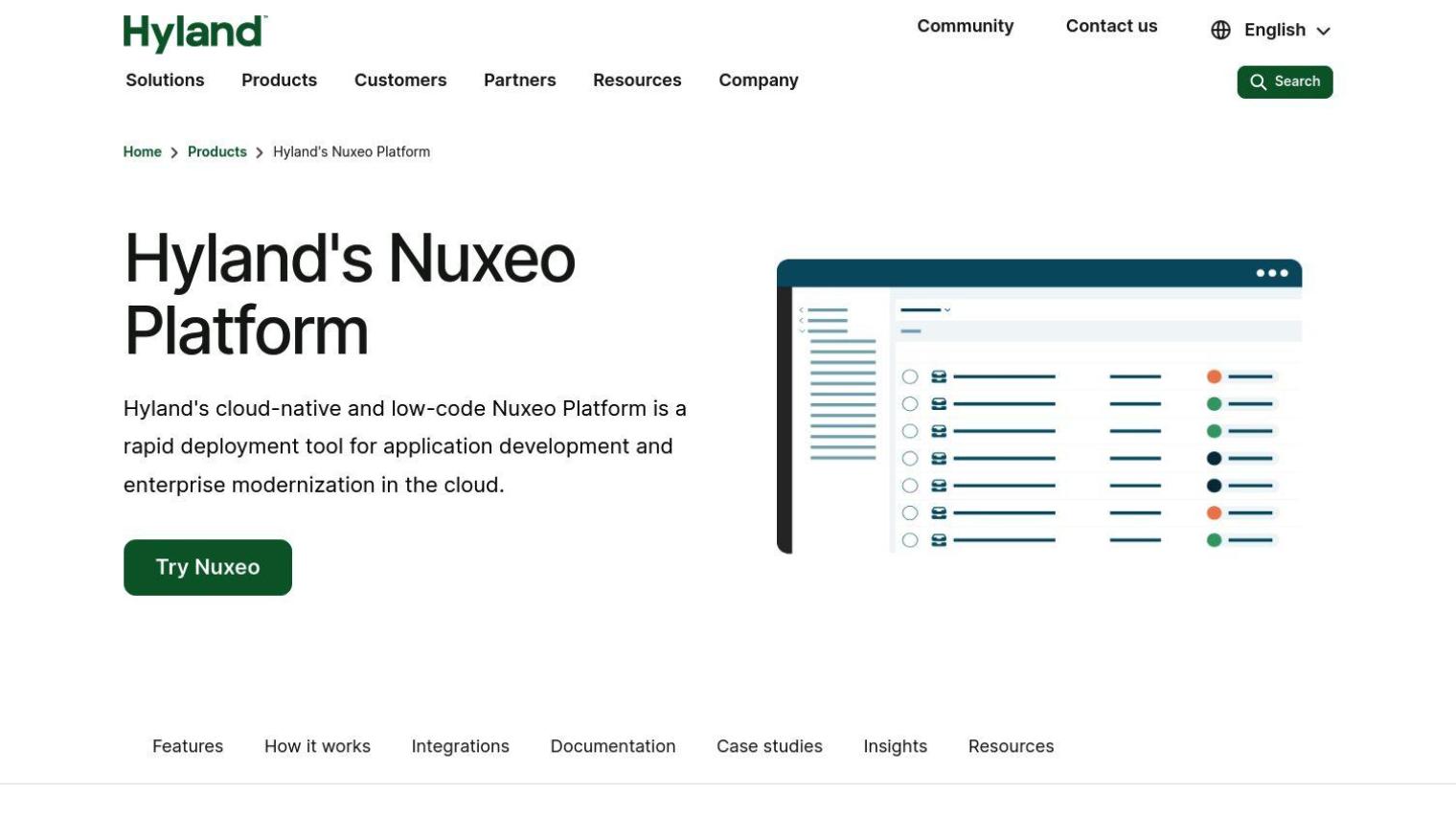The width and height of the screenshot is (1456, 818).
Task: Click the magnifier icon in Search button
Action: pos(1258,82)
